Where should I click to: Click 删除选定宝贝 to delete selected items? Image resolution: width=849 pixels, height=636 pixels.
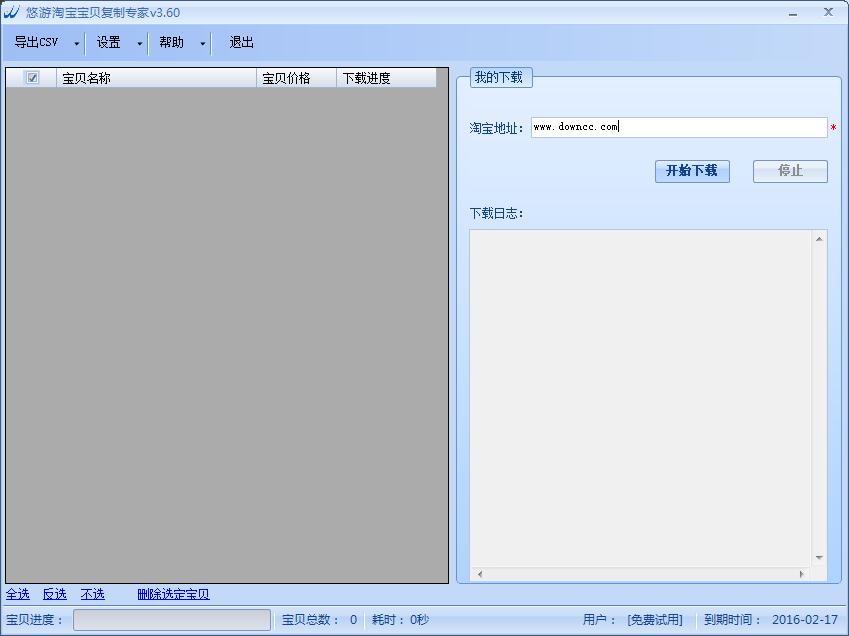pyautogui.click(x=172, y=594)
